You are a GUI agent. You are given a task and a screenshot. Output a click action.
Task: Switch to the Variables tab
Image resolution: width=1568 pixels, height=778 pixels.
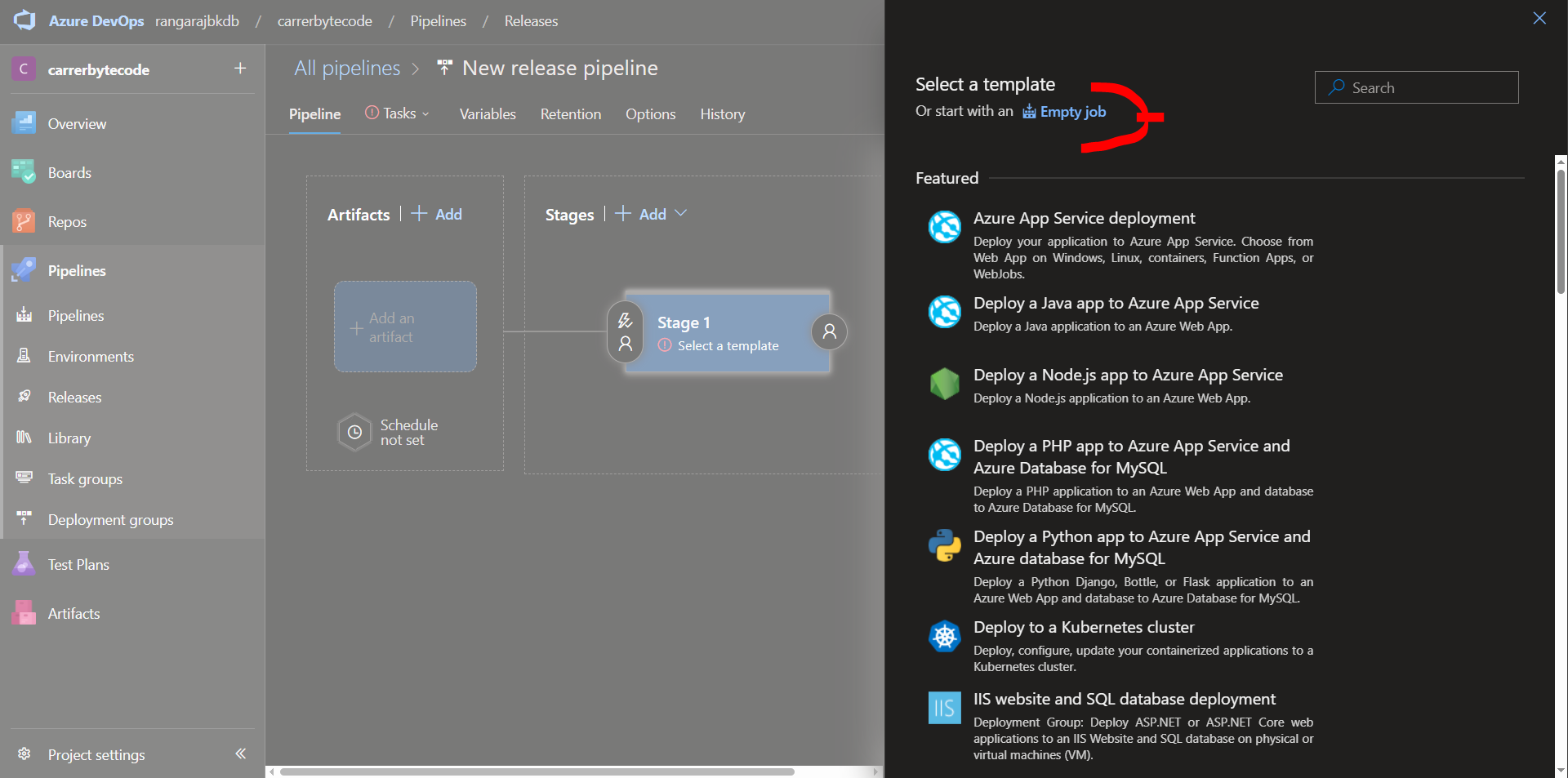click(x=487, y=113)
